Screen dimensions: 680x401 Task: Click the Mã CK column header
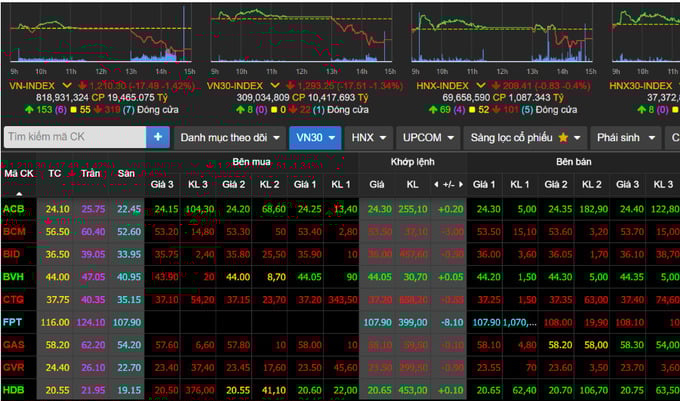19,173
